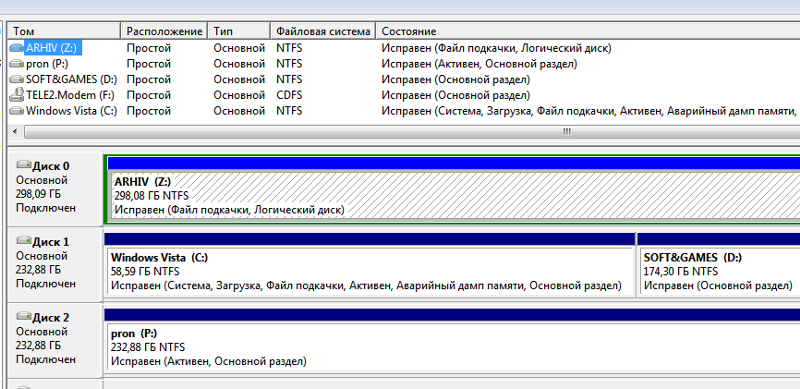The width and height of the screenshot is (800, 389).
Task: Click NTFS cell in Windows Vista (C:) row
Action: click(x=289, y=111)
